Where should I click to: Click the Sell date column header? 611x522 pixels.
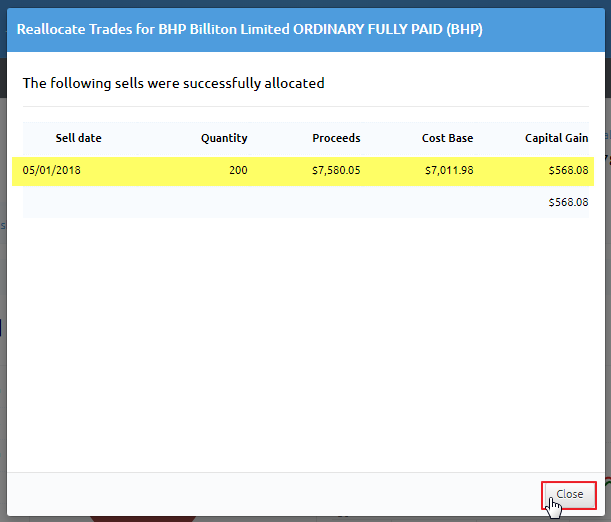coord(78,138)
